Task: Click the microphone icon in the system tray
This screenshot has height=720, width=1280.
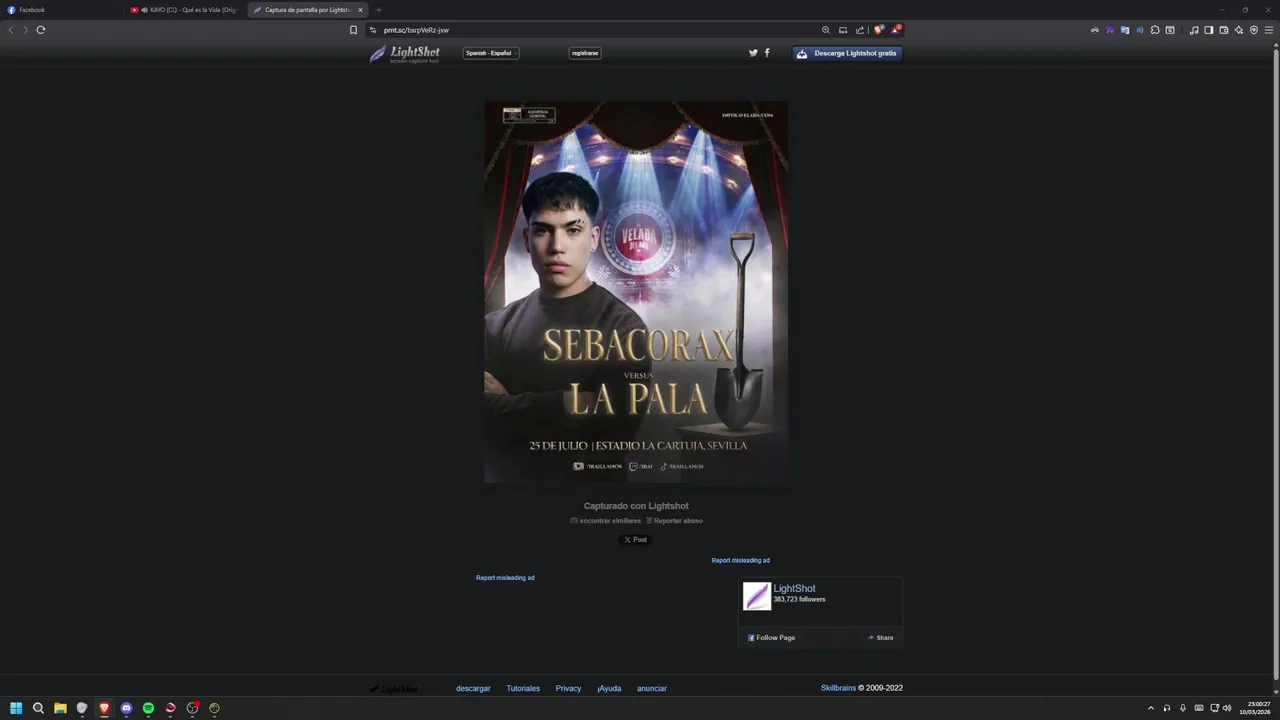Action: point(1183,708)
